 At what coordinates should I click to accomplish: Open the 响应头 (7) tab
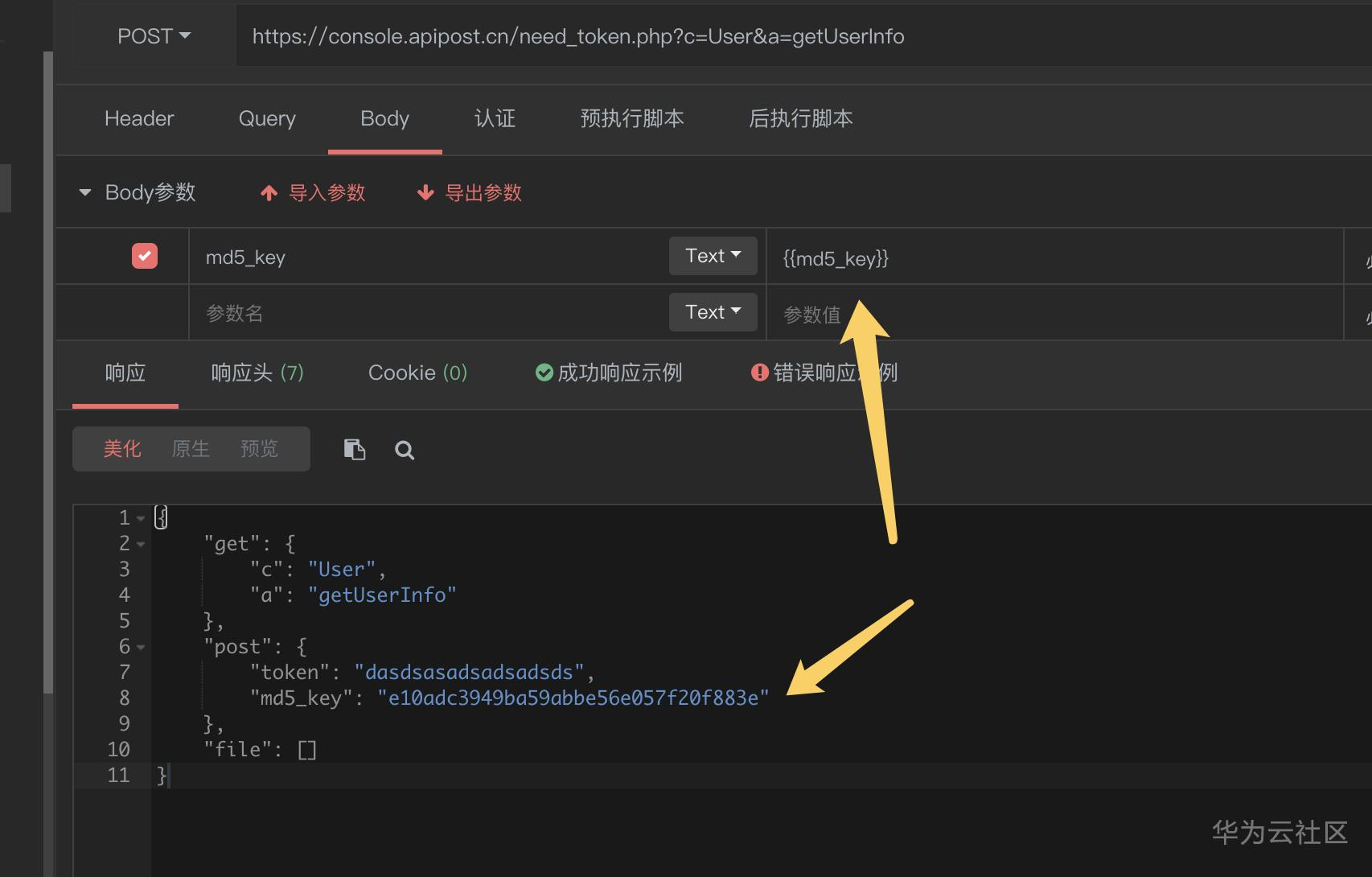pyautogui.click(x=257, y=373)
